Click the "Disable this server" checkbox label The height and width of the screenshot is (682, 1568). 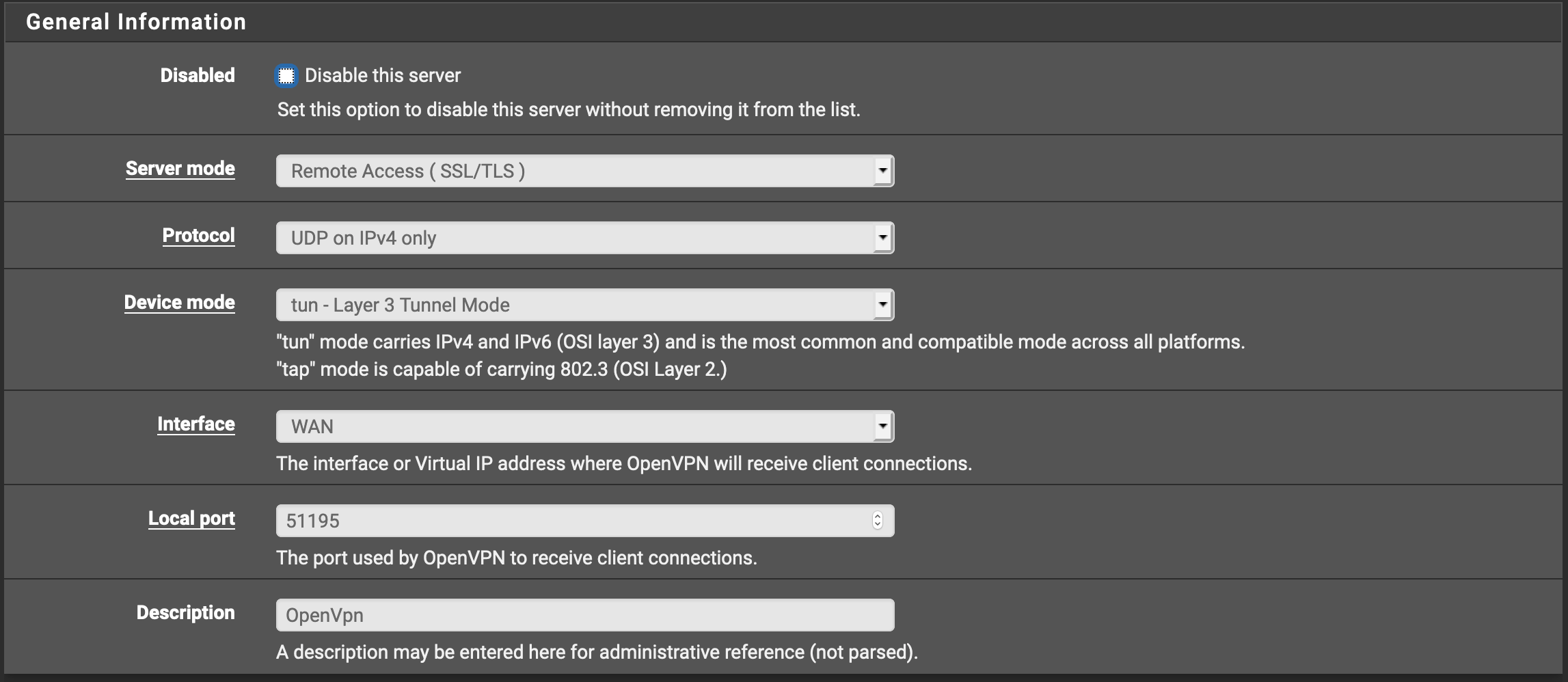[382, 76]
